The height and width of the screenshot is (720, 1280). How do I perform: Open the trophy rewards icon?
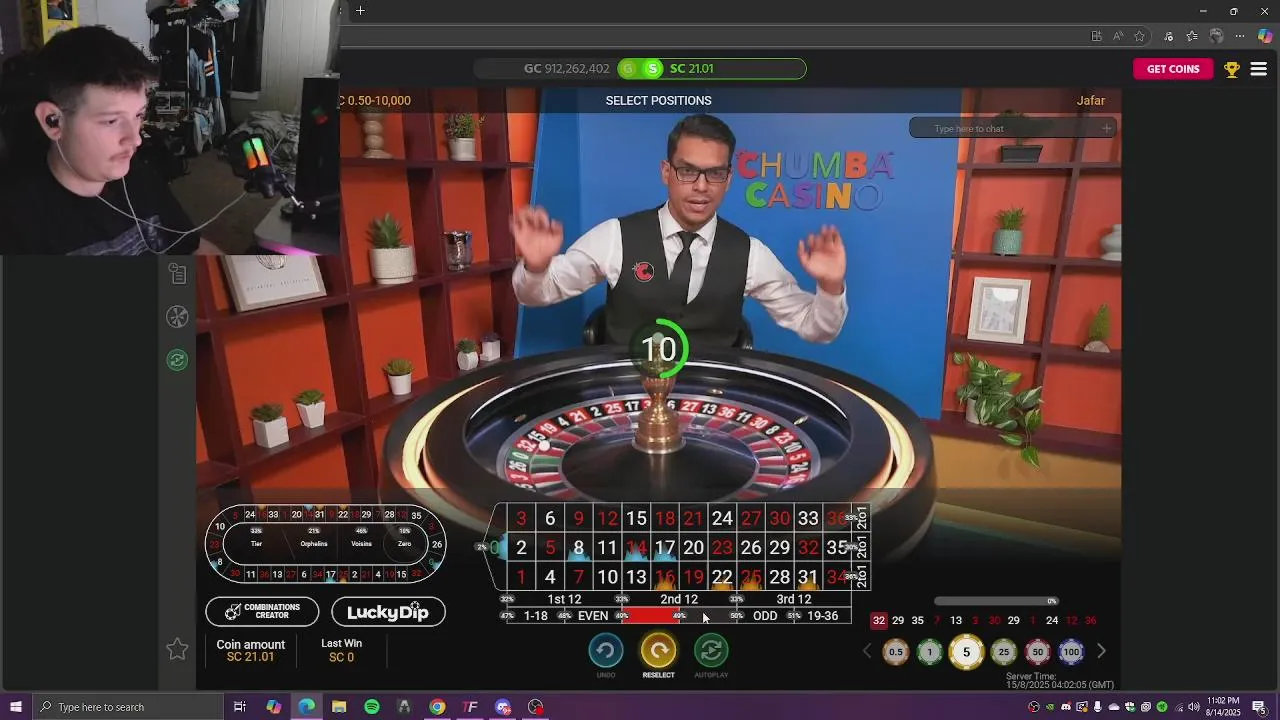[x=1232, y=69]
